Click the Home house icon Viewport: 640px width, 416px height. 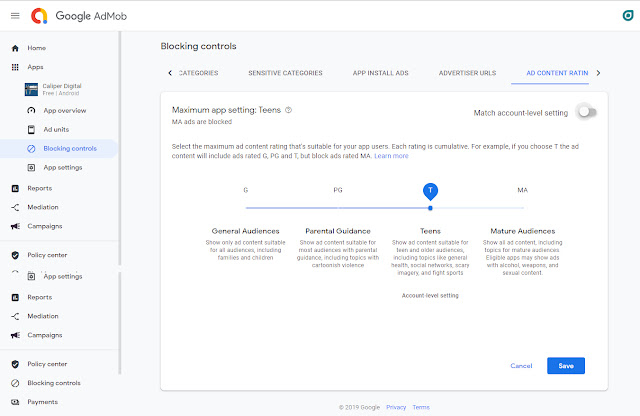pos(15,48)
